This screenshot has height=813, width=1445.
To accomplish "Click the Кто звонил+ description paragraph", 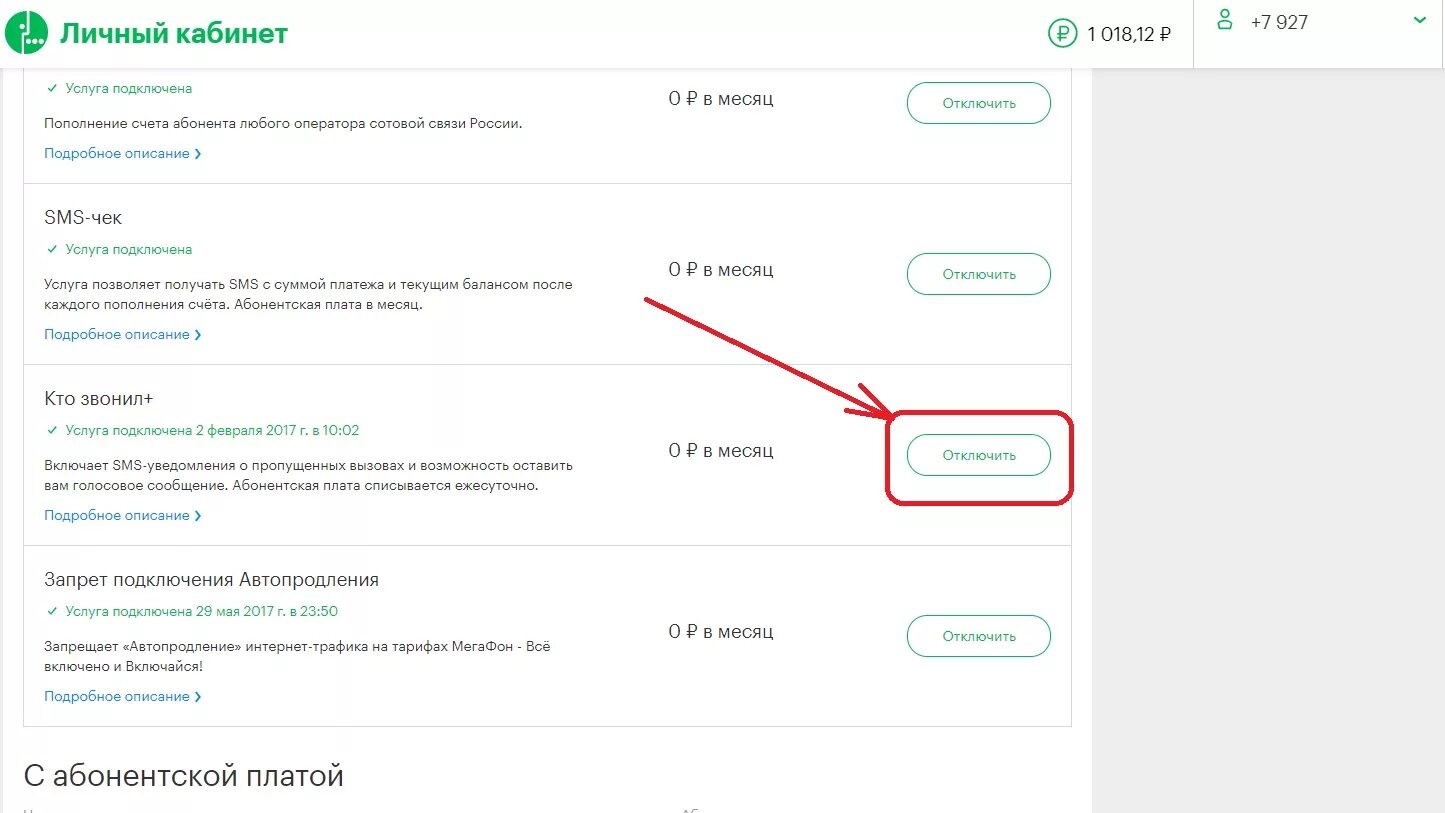I will pos(308,475).
